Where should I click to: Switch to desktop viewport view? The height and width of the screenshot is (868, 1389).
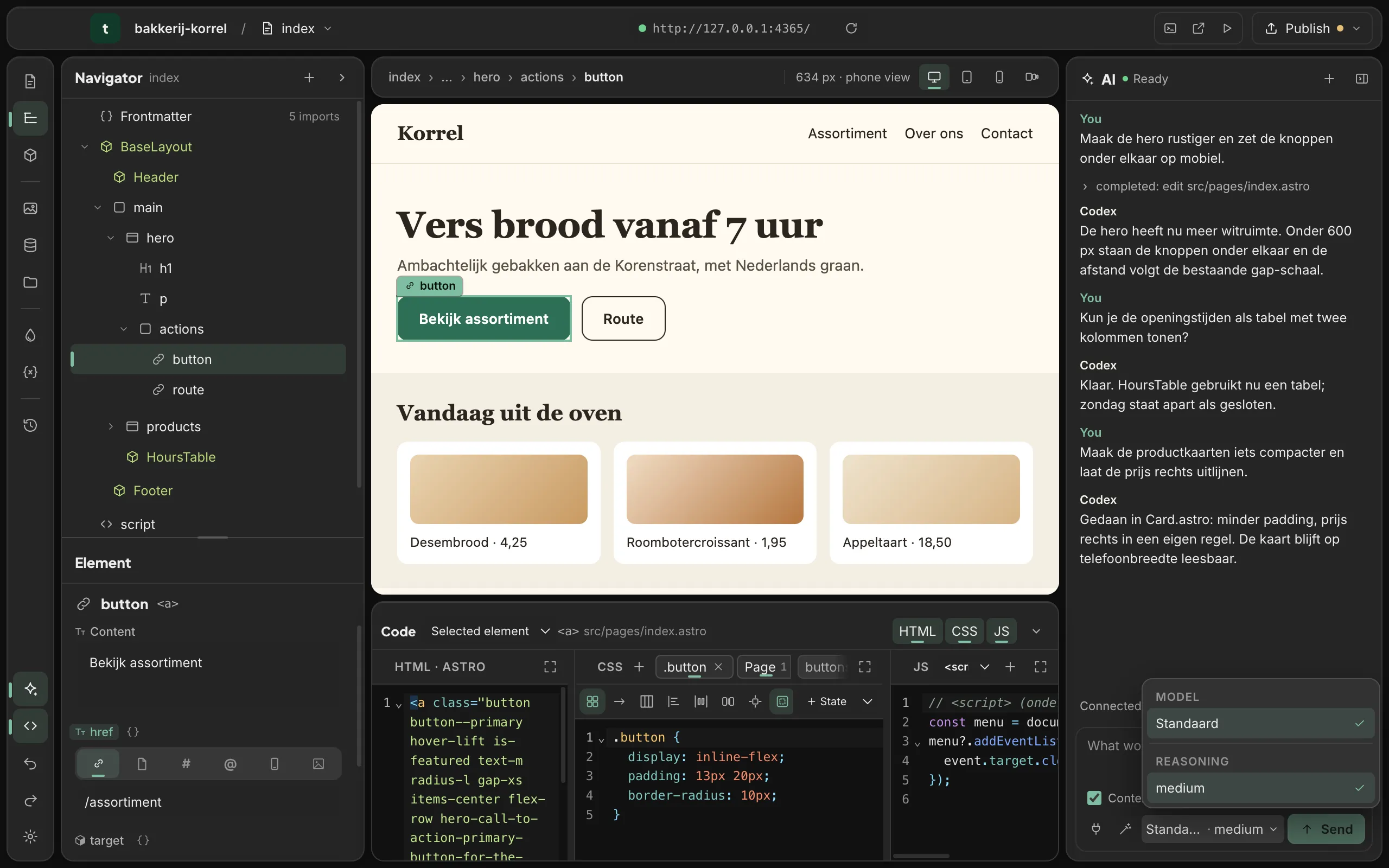pyautogui.click(x=934, y=77)
